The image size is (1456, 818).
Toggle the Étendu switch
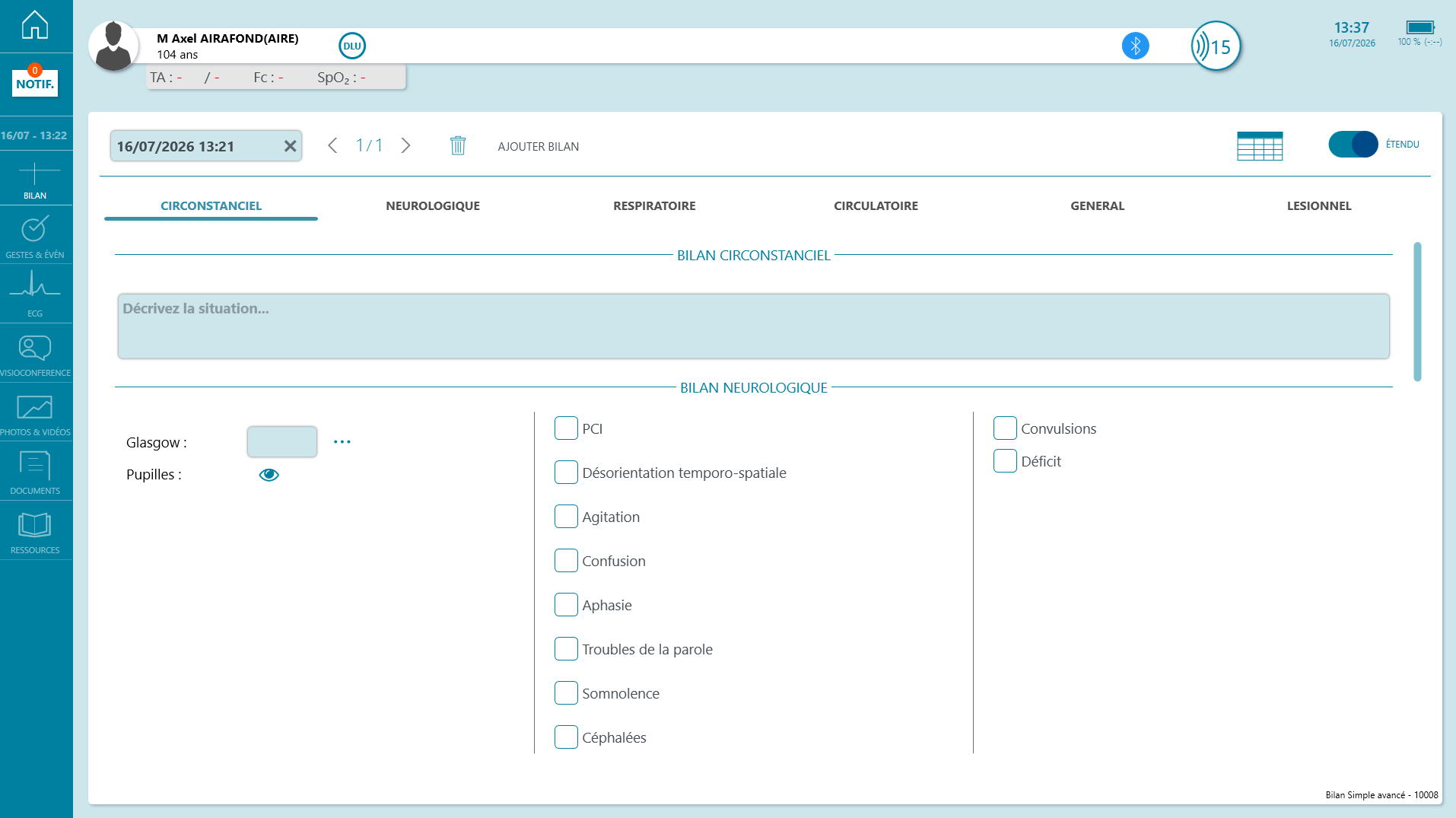1353,144
